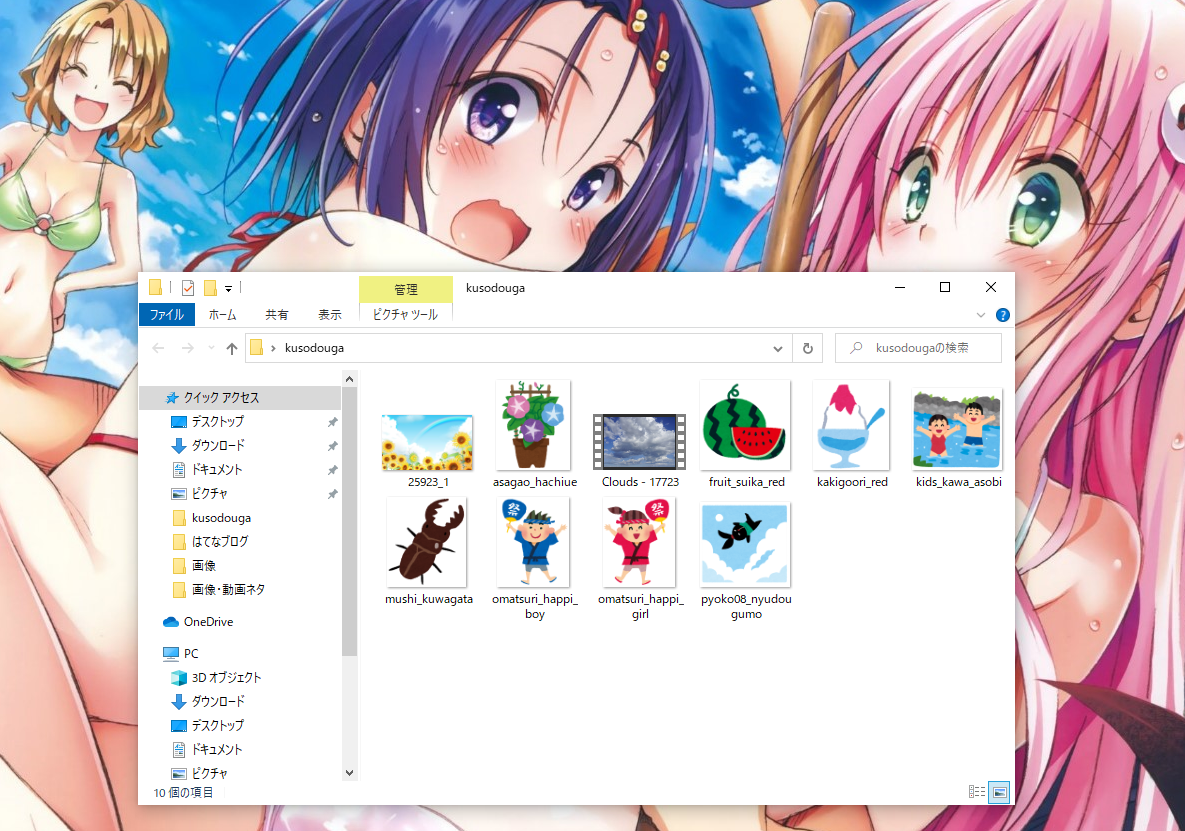Click navigation pane scroll down arrow
Screen dimensions: 1185x831
click(349, 773)
